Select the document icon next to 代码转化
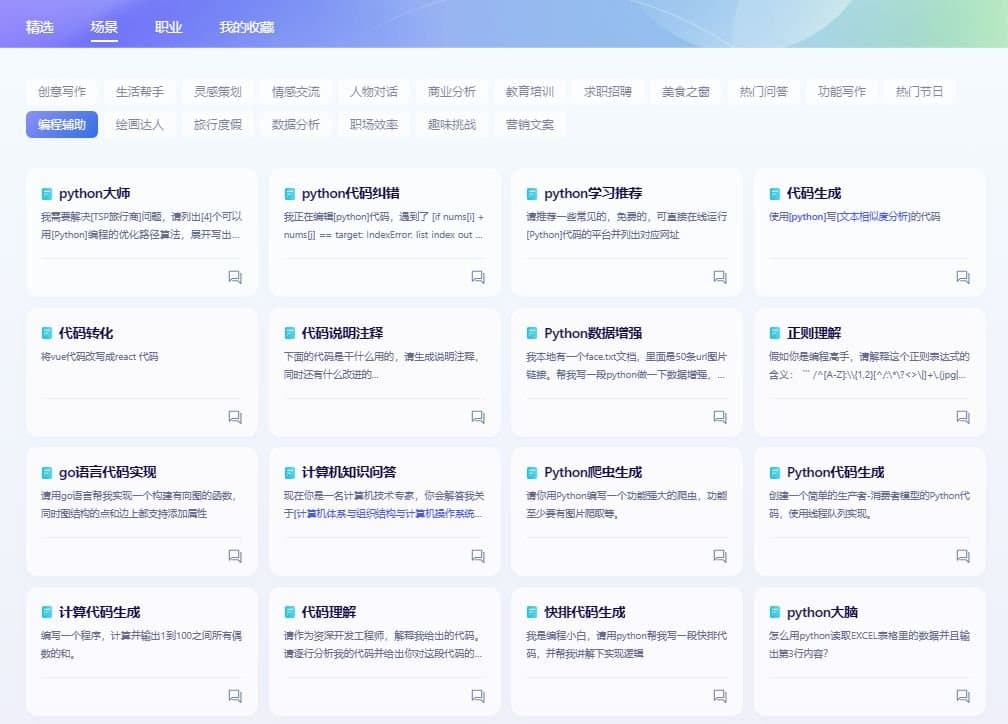This screenshot has height=724, width=1008. coord(47,333)
